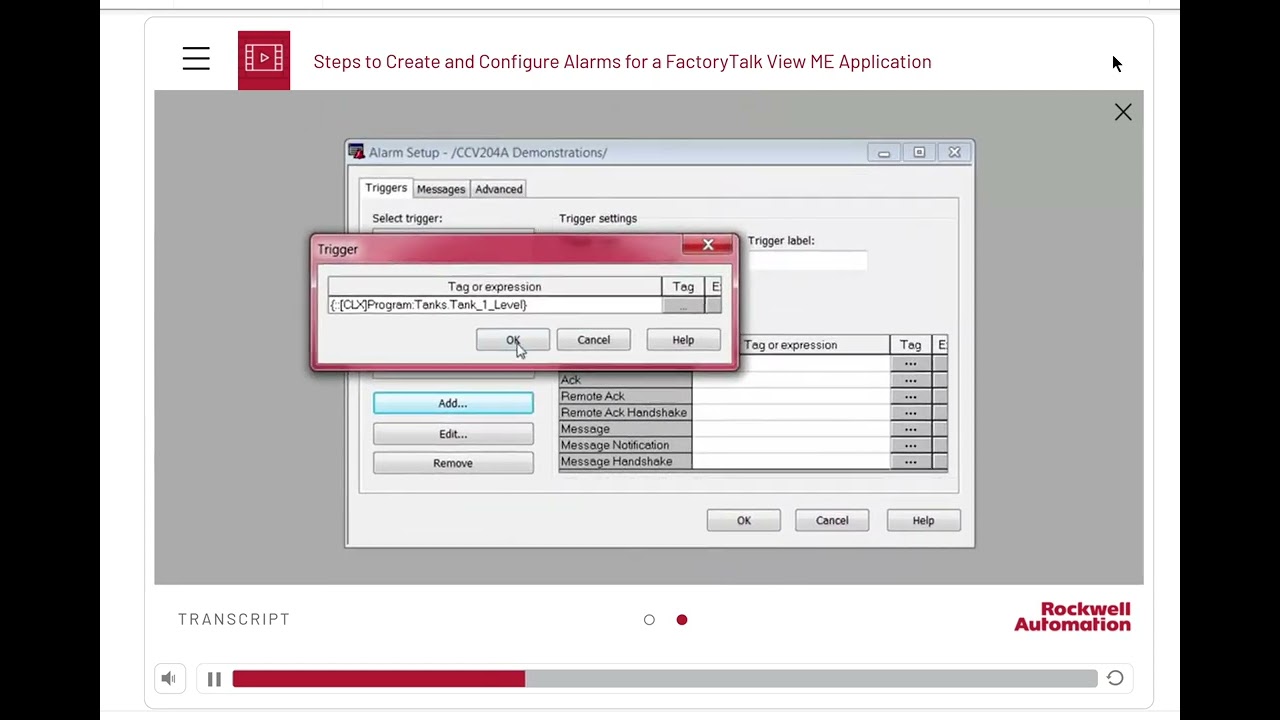Seek on the red video progress bar

pyautogui.click(x=664, y=679)
